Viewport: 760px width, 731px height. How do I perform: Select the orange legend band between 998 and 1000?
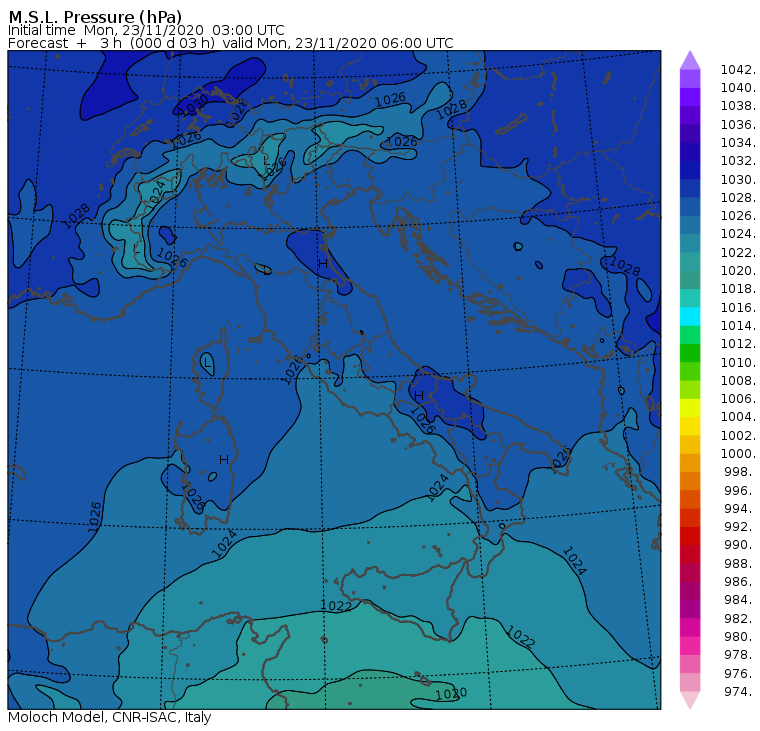[690, 462]
